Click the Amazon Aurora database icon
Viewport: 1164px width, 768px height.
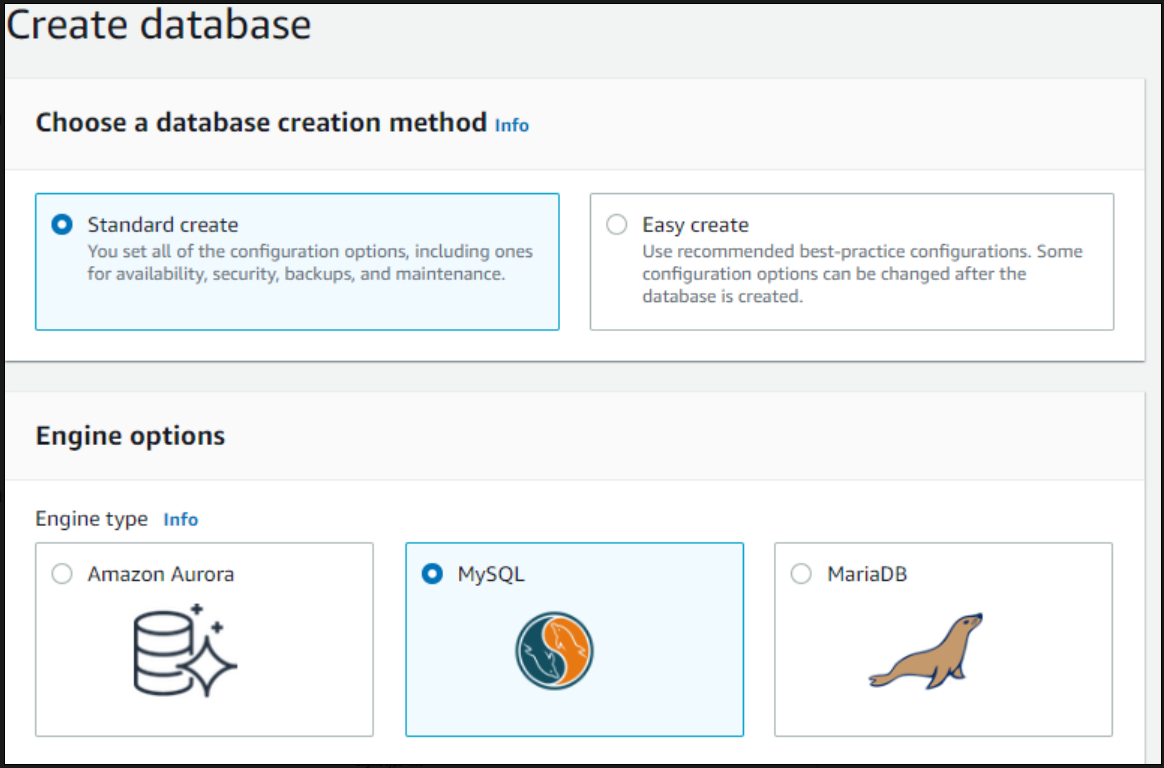183,650
